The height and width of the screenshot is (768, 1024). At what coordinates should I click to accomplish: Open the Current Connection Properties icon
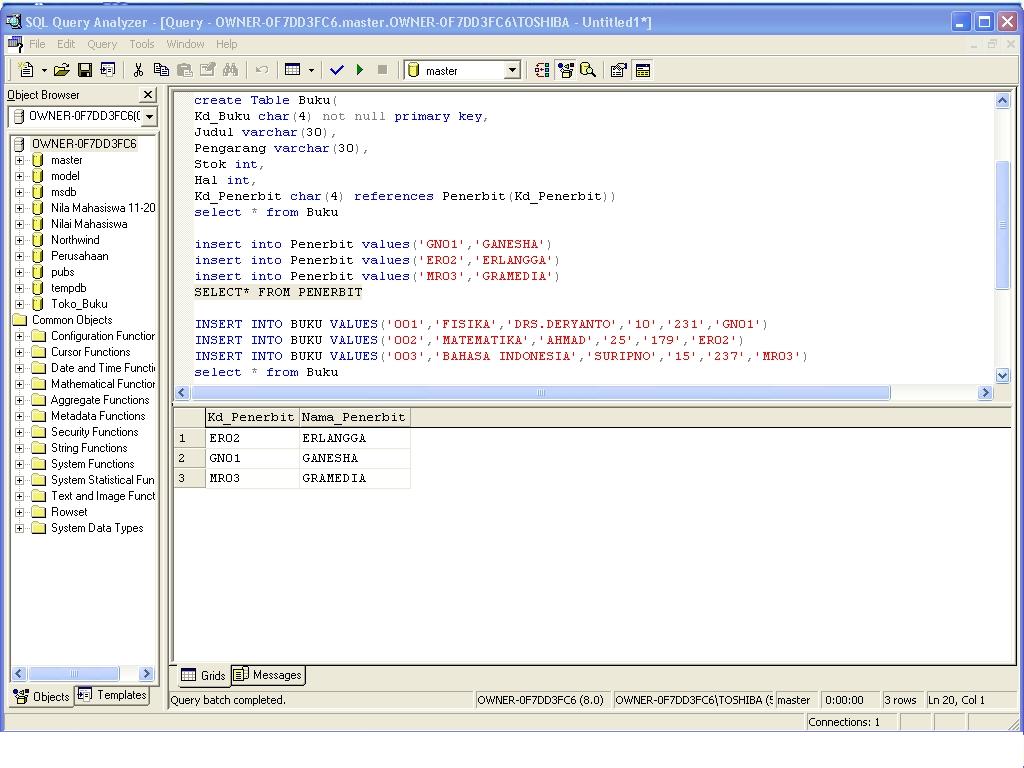[x=618, y=70]
